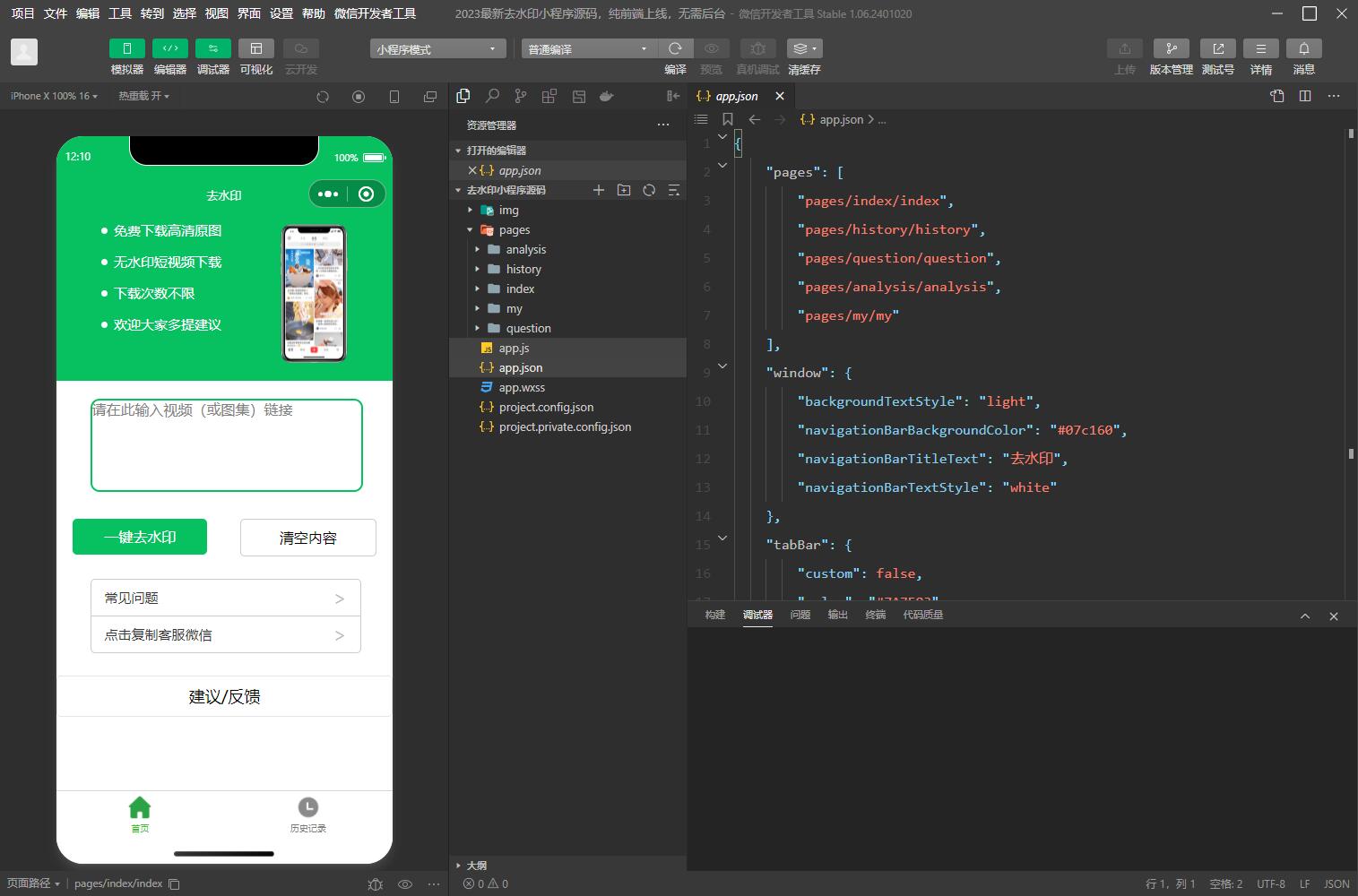Image resolution: width=1358 pixels, height=896 pixels.
Task: Refresh the project file tree
Action: (x=649, y=190)
